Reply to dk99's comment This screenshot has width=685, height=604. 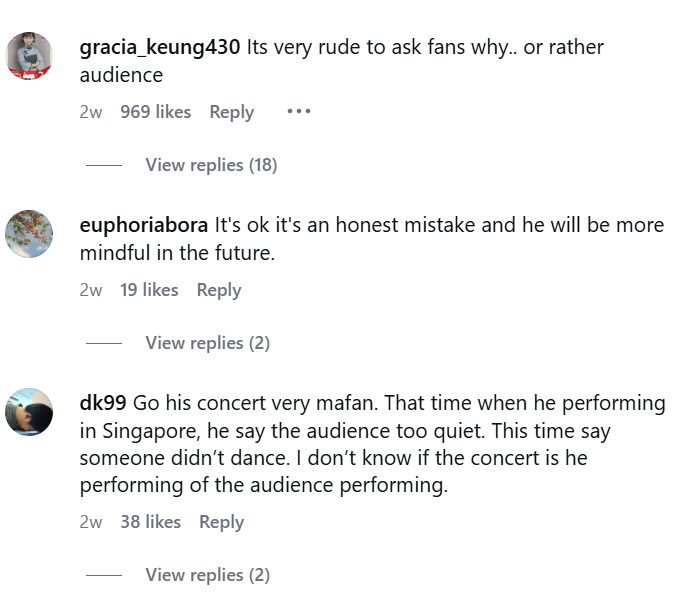coord(221,522)
